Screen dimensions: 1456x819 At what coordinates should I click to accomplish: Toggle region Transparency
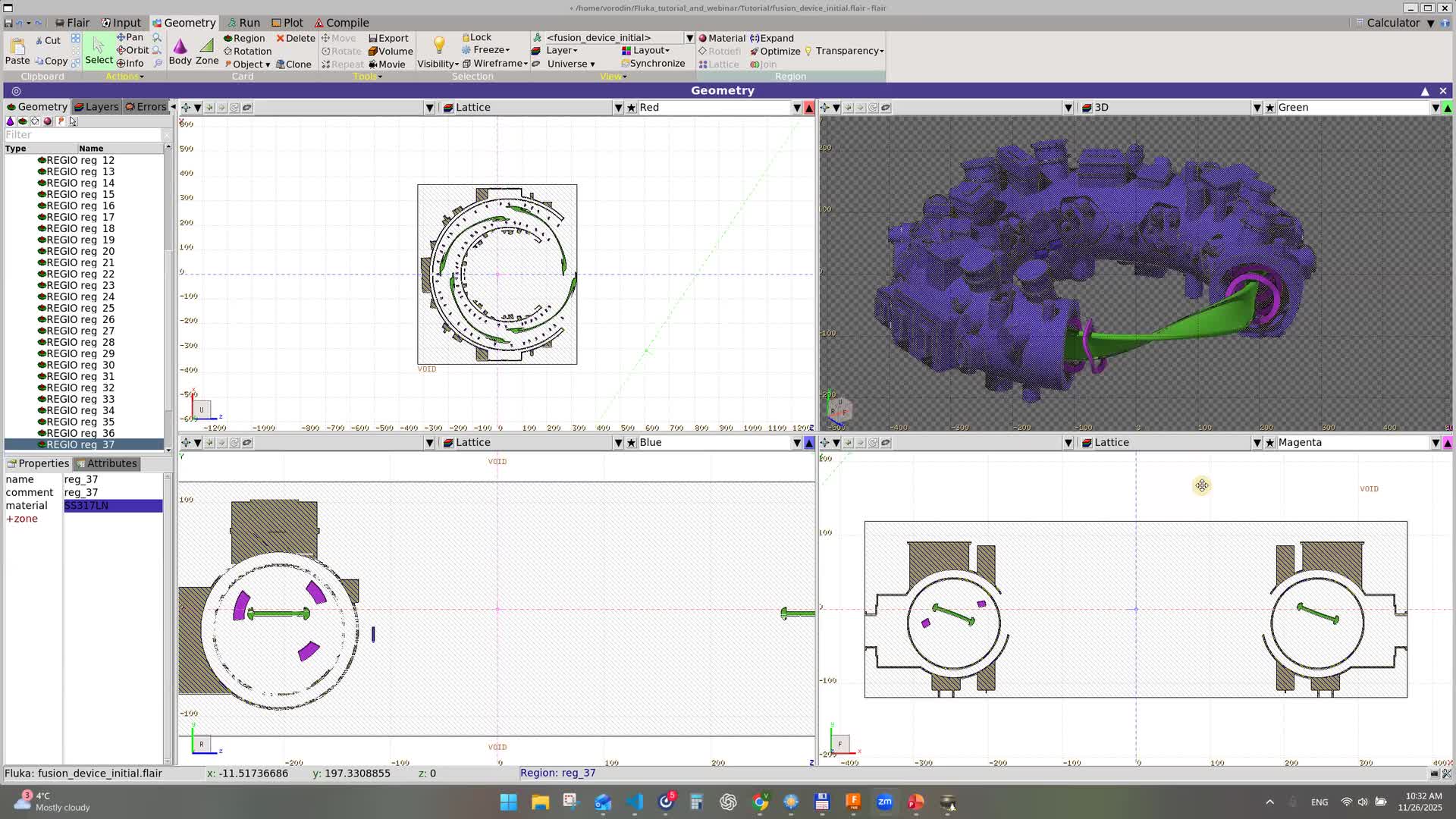click(x=844, y=51)
